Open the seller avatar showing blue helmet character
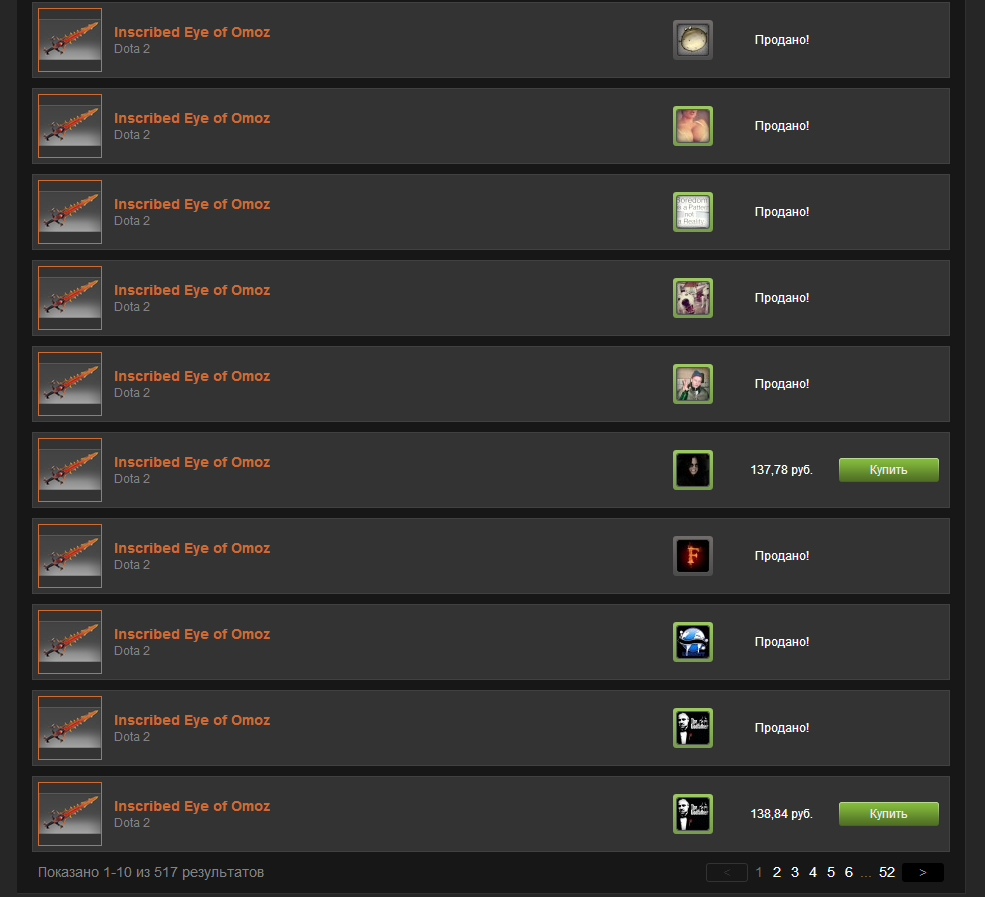Viewport: 985px width, 897px height. click(692, 642)
